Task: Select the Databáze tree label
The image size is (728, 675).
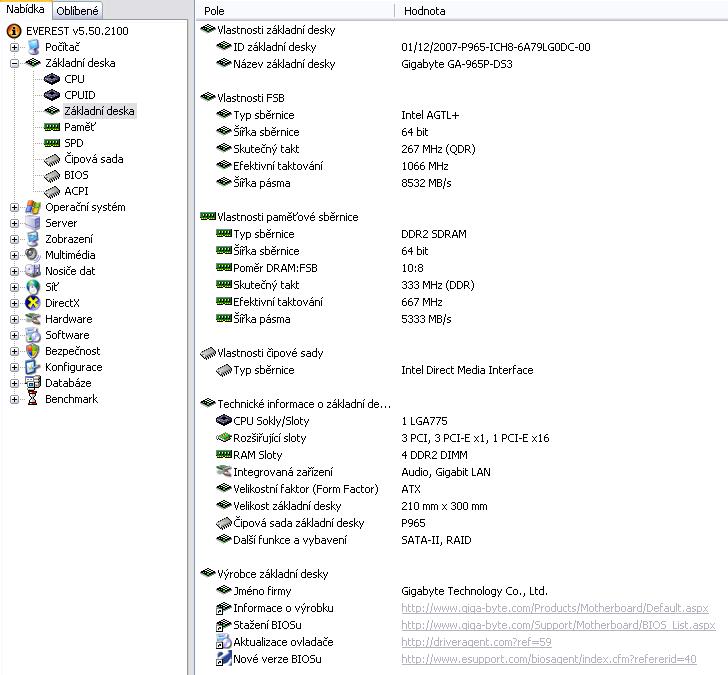Action: click(x=68, y=383)
